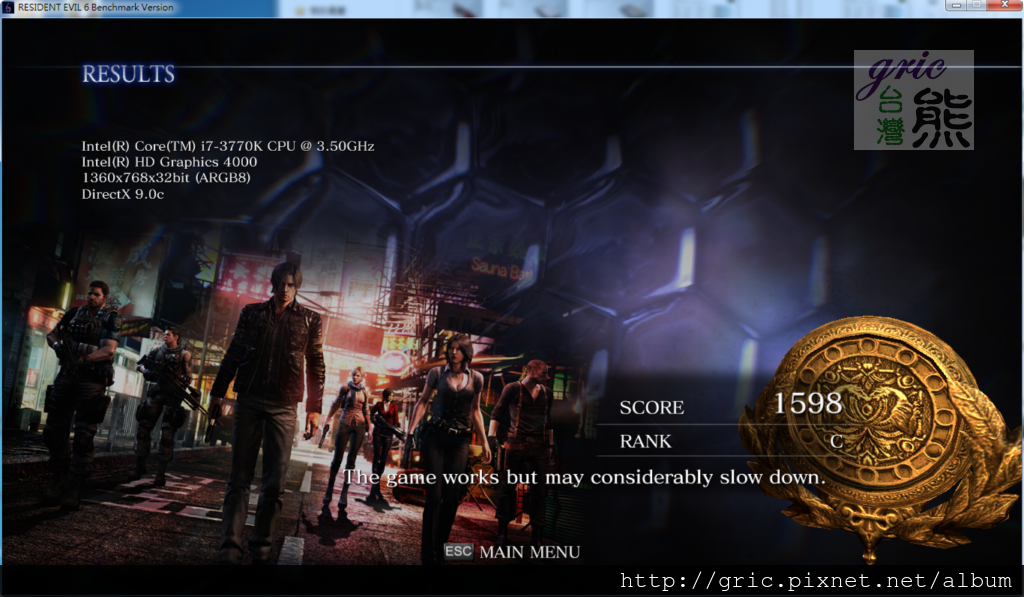Click the ESC key icon

[x=458, y=551]
